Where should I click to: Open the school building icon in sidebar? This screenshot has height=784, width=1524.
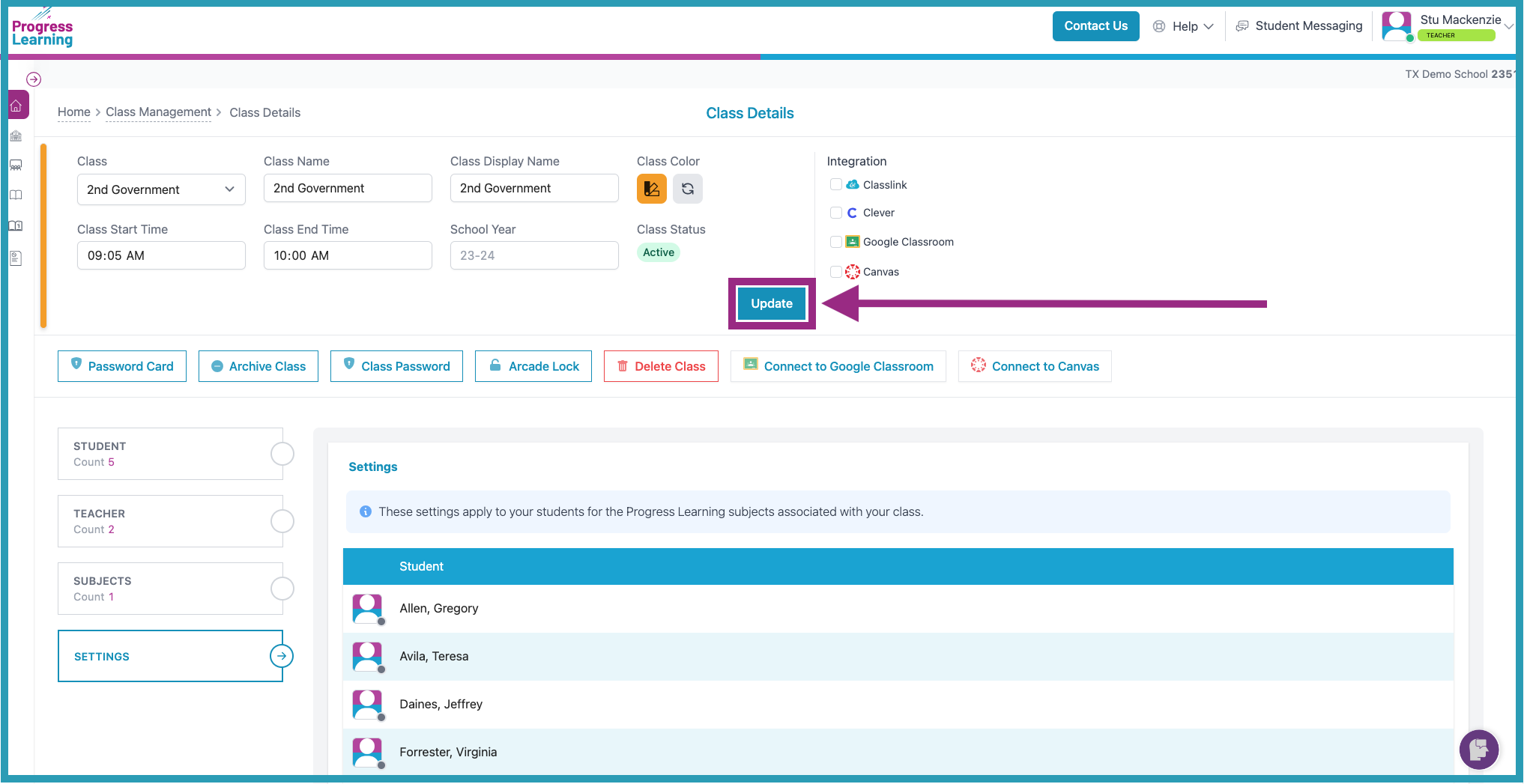coord(16,136)
